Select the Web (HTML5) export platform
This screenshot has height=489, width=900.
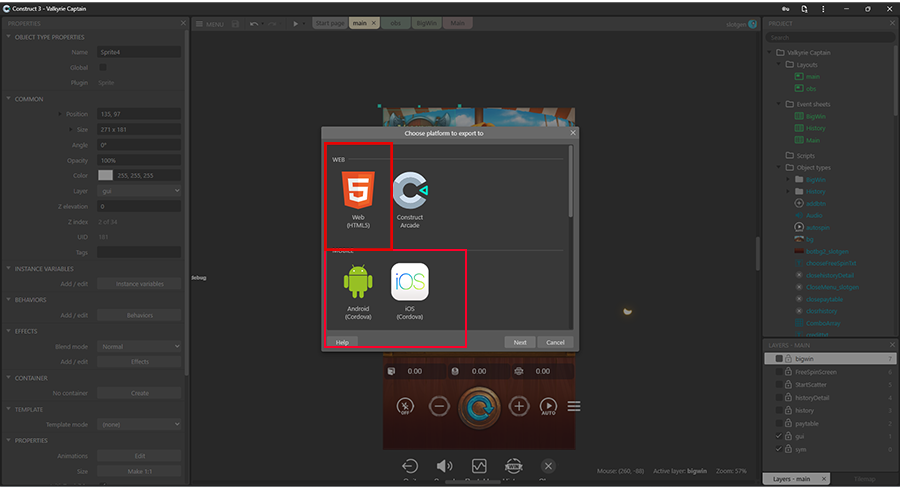357,198
